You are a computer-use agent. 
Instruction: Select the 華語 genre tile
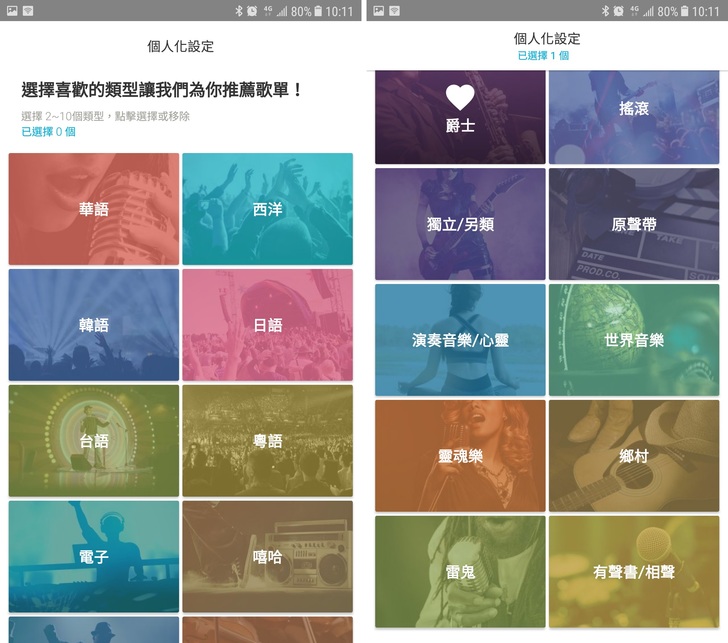tap(93, 209)
